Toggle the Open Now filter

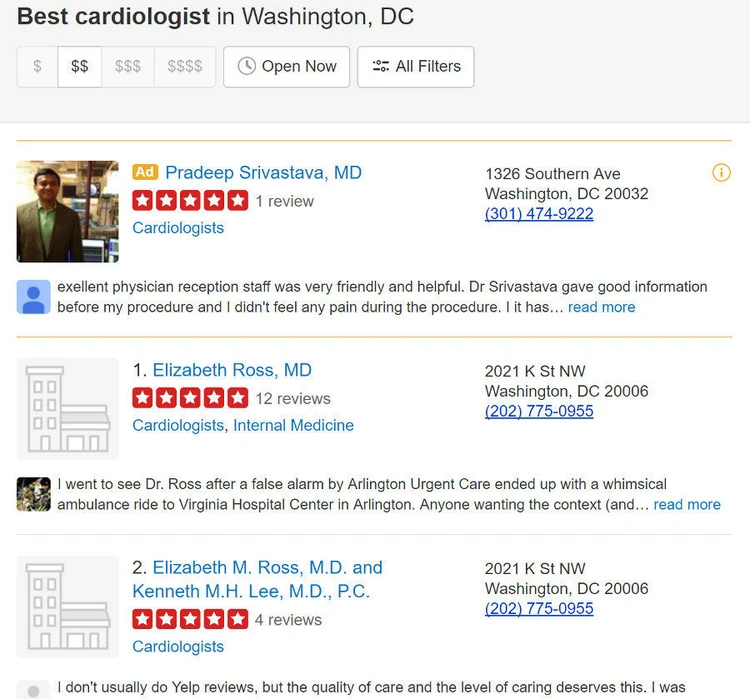(x=287, y=67)
